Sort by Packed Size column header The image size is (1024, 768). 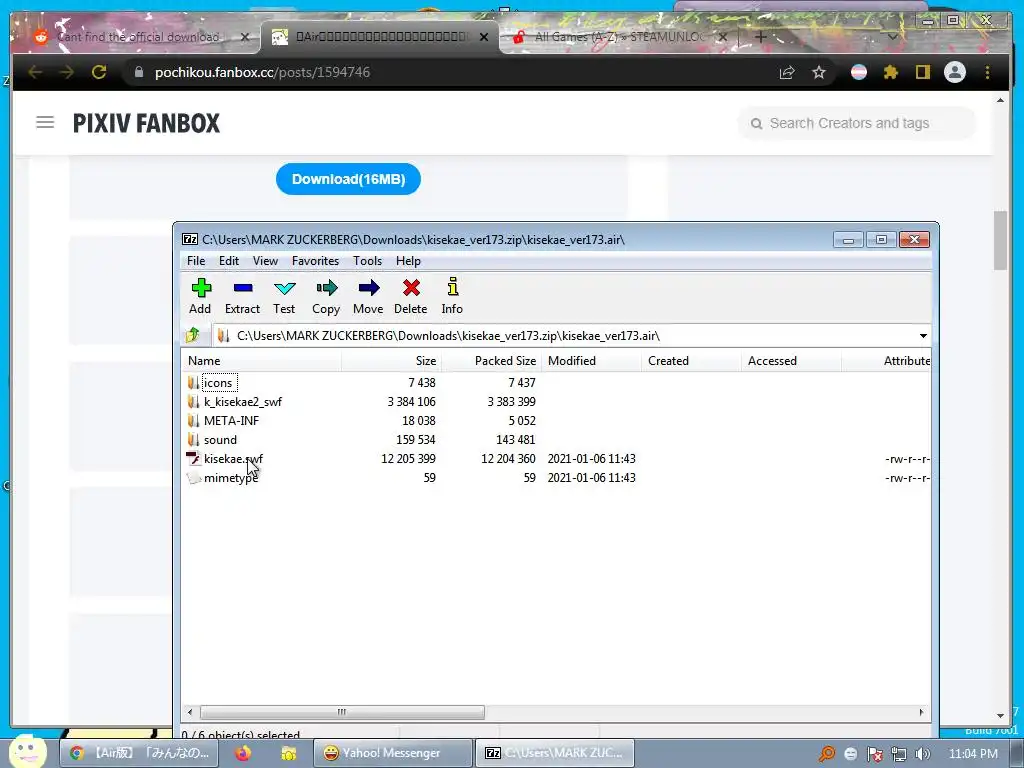click(492, 360)
